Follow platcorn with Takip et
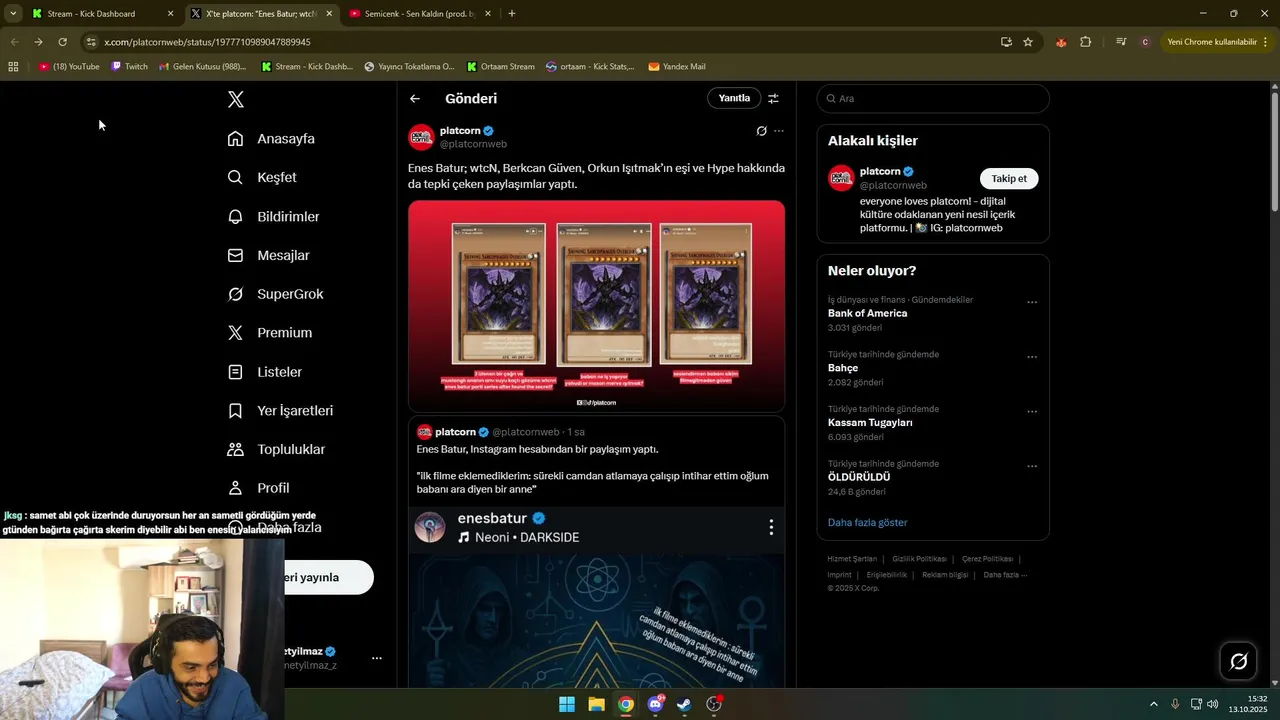 point(1009,178)
